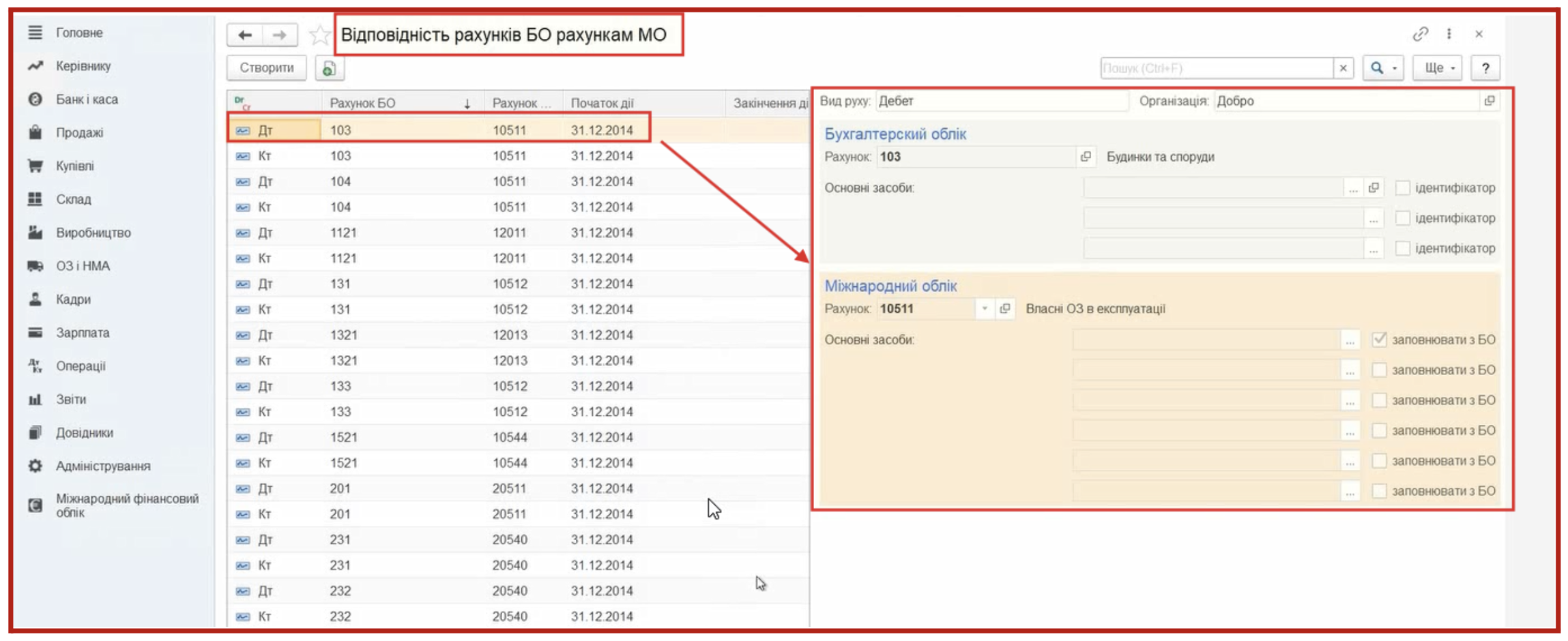Tick the bottom ідентифікатор checkbox
This screenshot has height=641, width=1568.
pos(1402,248)
